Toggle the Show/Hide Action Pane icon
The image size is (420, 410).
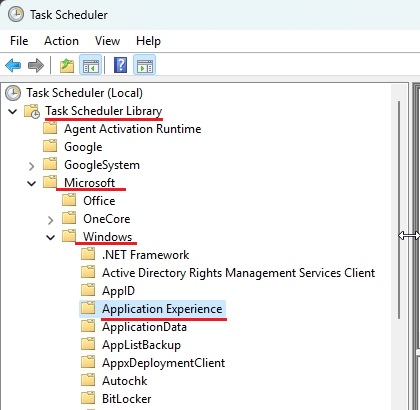click(145, 65)
